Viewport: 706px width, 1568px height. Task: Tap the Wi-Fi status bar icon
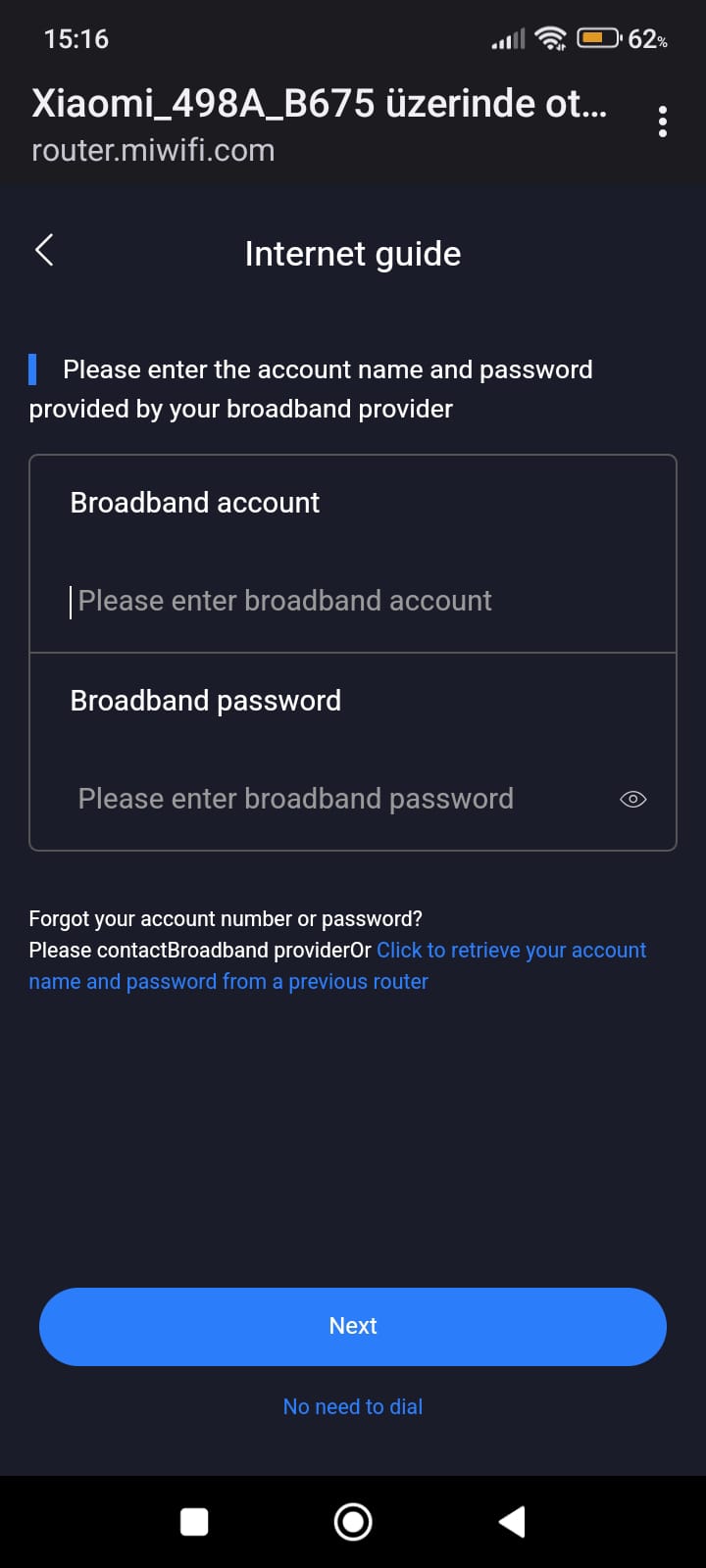coord(551,39)
